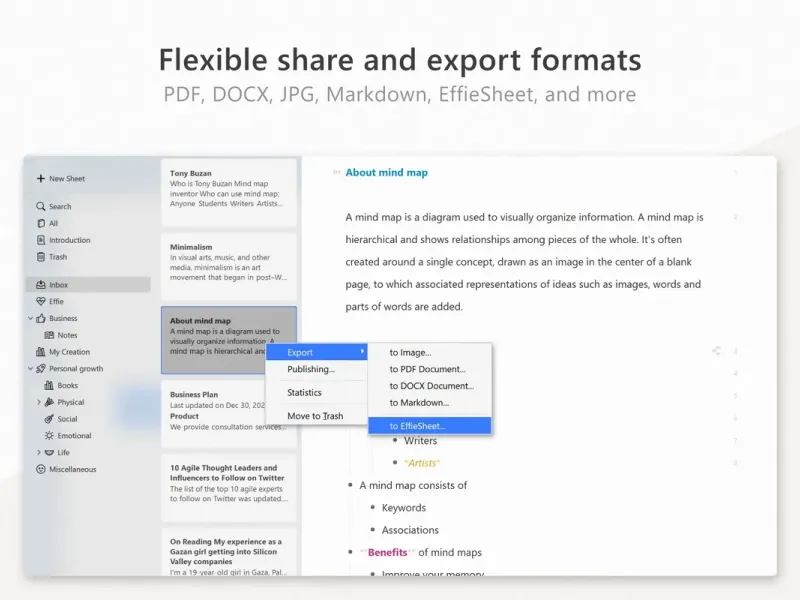Open the Effie heart icon
The width and height of the screenshot is (800, 600).
(x=41, y=302)
